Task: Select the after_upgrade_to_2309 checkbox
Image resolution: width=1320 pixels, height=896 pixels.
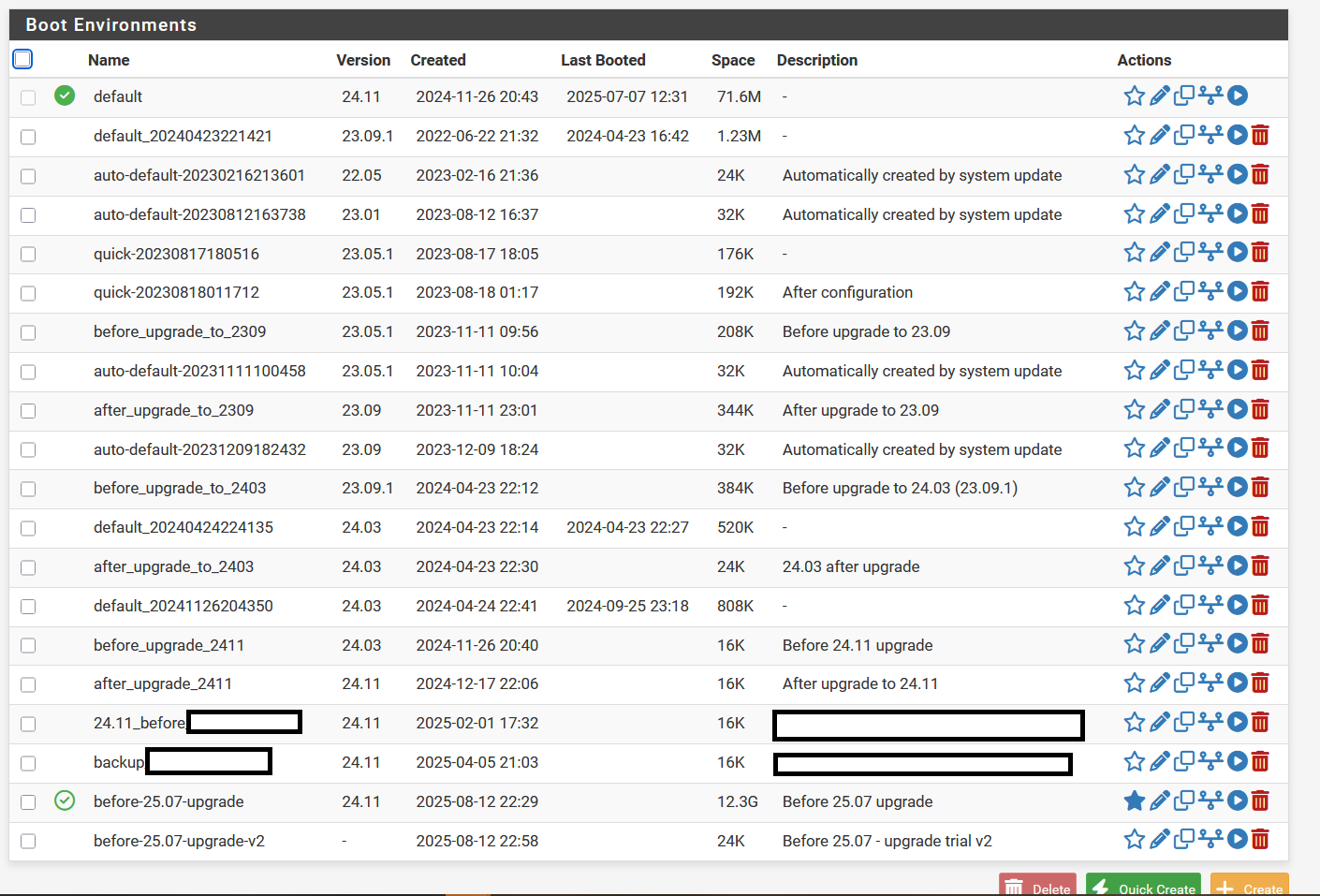Action: [x=28, y=411]
